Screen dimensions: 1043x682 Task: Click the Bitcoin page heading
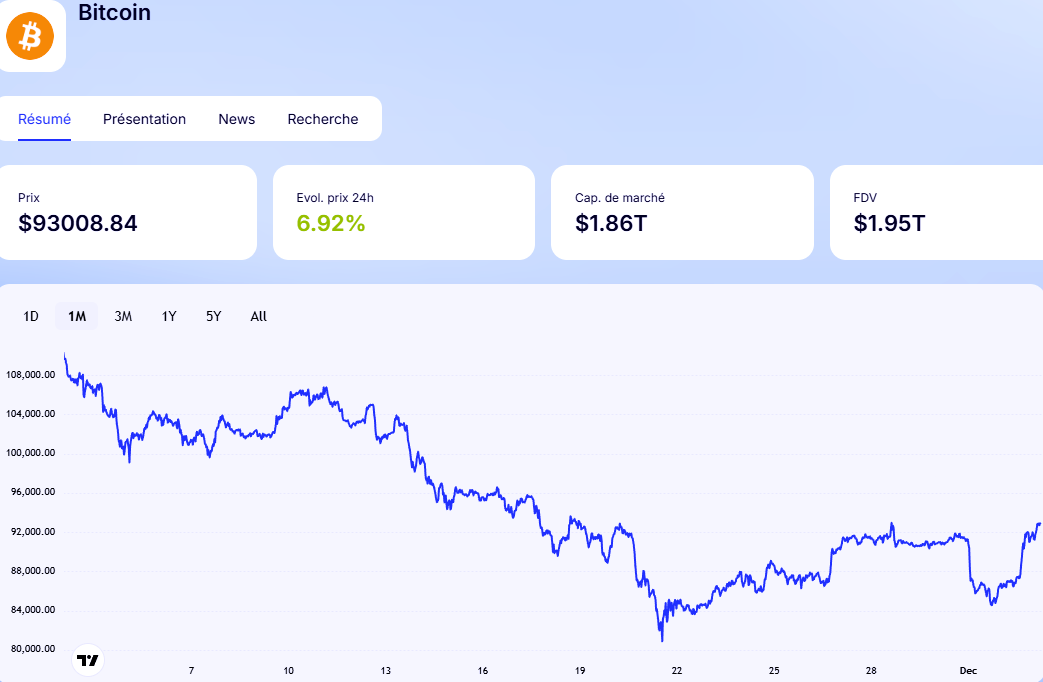pos(114,13)
